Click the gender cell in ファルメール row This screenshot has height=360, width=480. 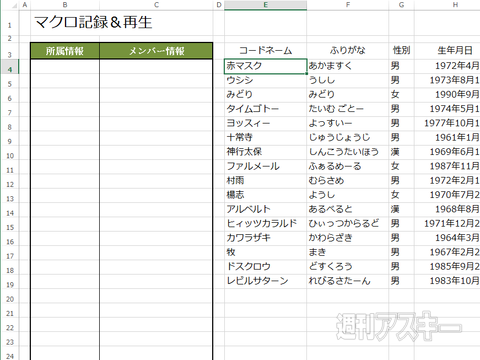401,166
